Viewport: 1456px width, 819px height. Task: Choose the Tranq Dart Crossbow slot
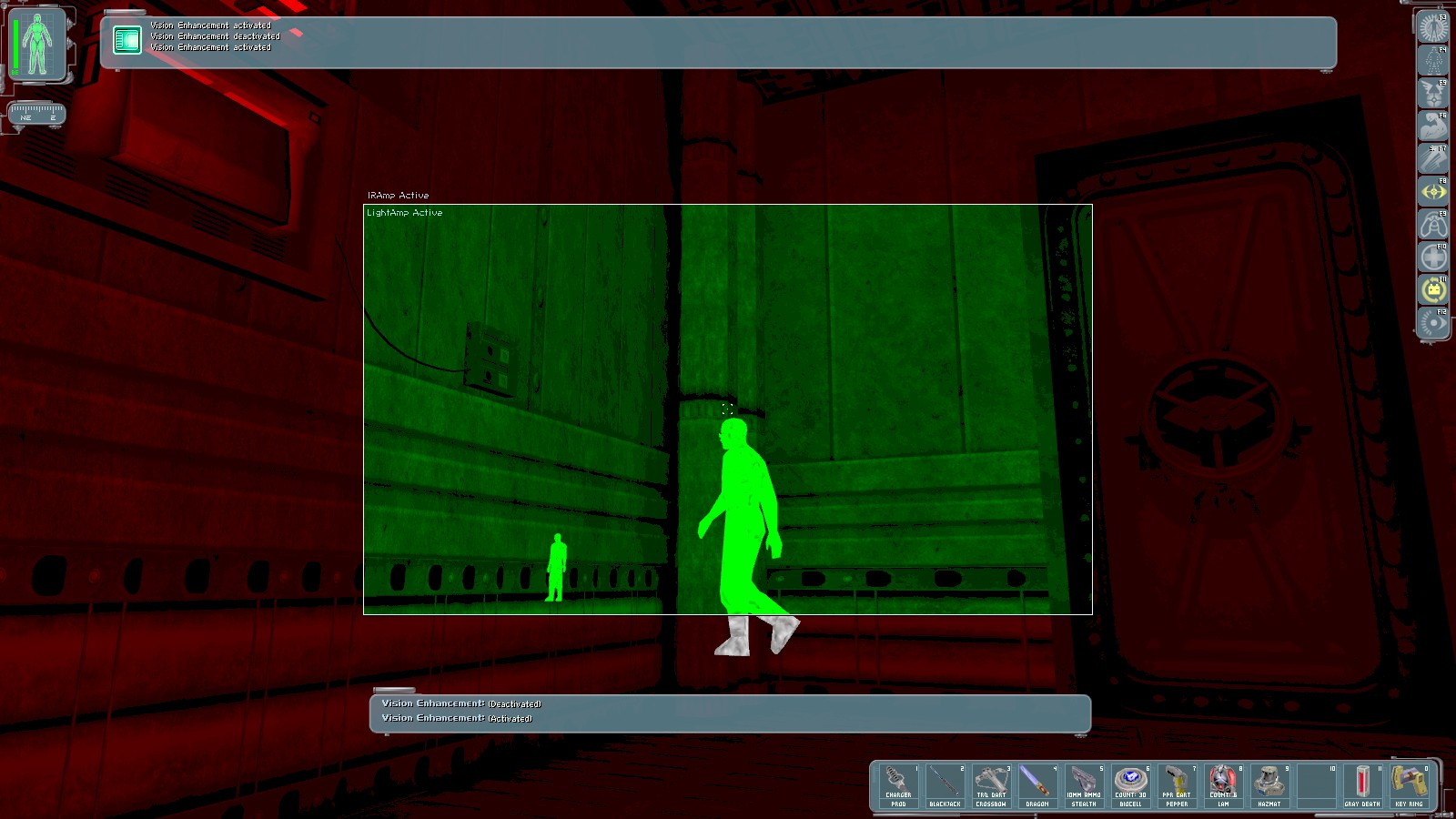click(x=992, y=786)
